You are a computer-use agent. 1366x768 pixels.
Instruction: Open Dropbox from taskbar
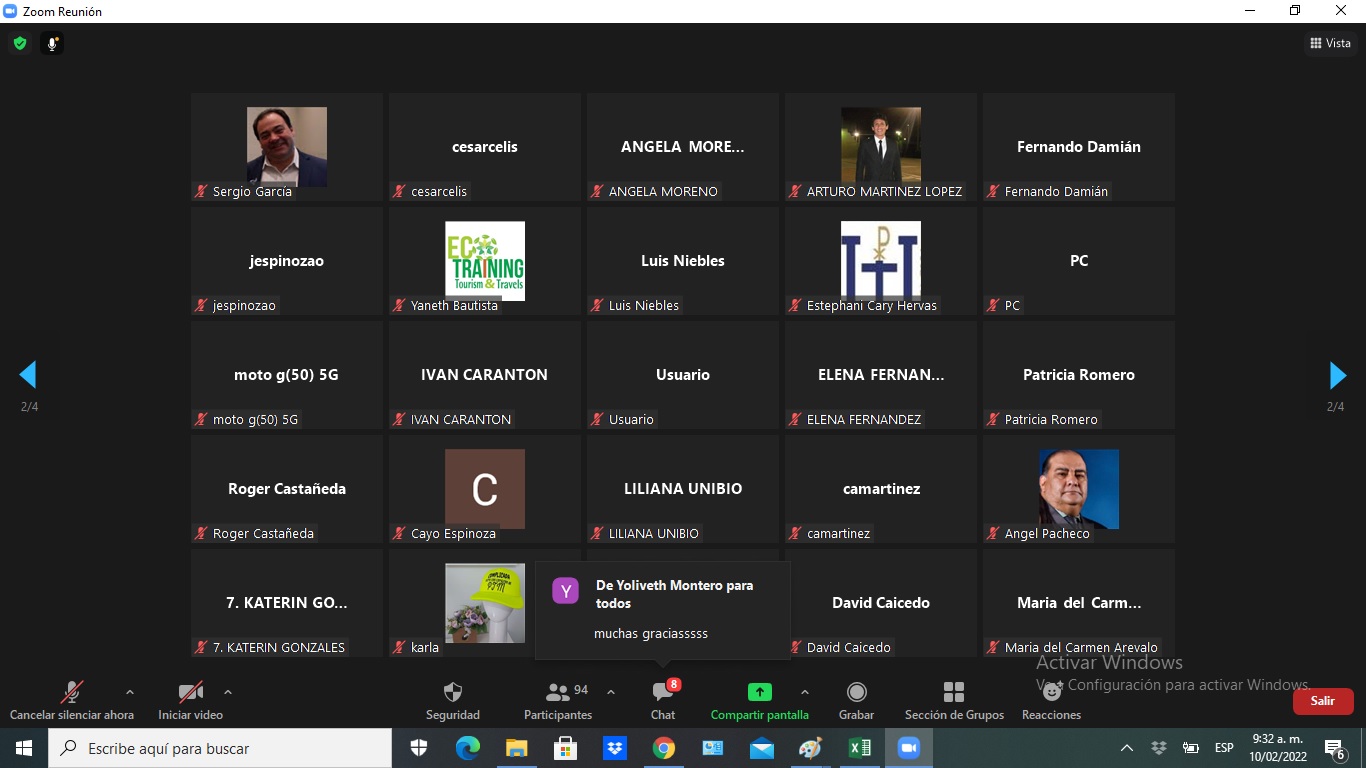pos(614,748)
